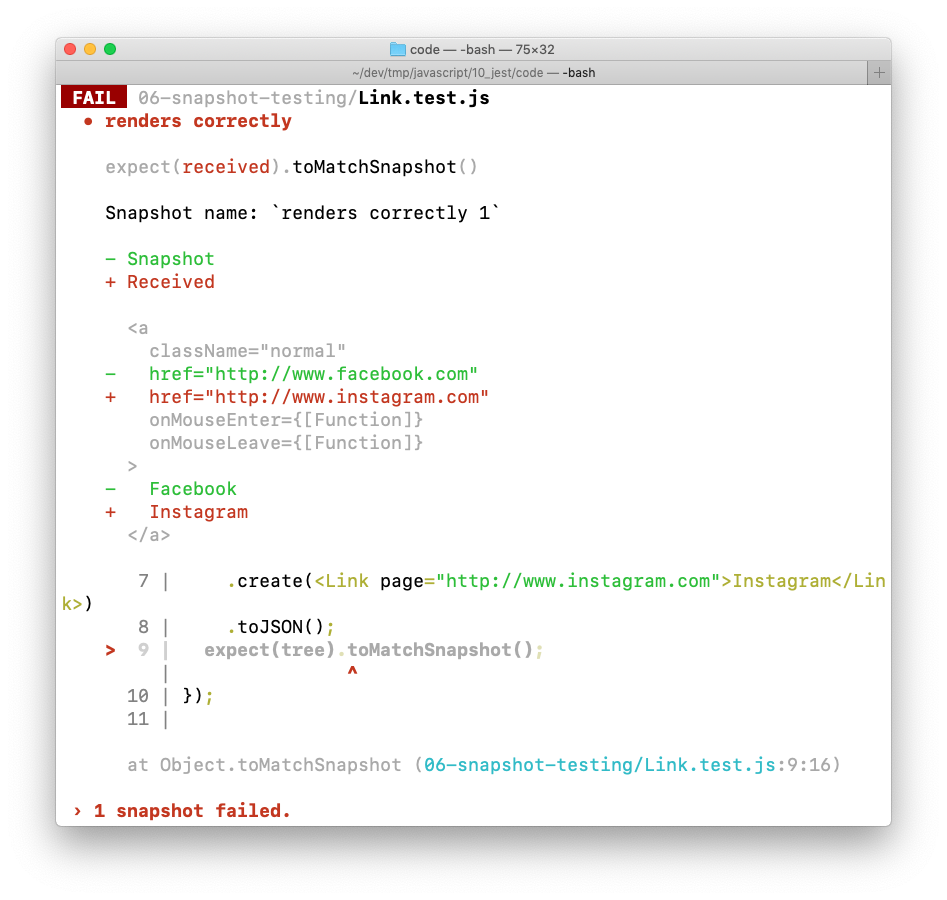Click the 'renders correctly' test title

tap(198, 121)
